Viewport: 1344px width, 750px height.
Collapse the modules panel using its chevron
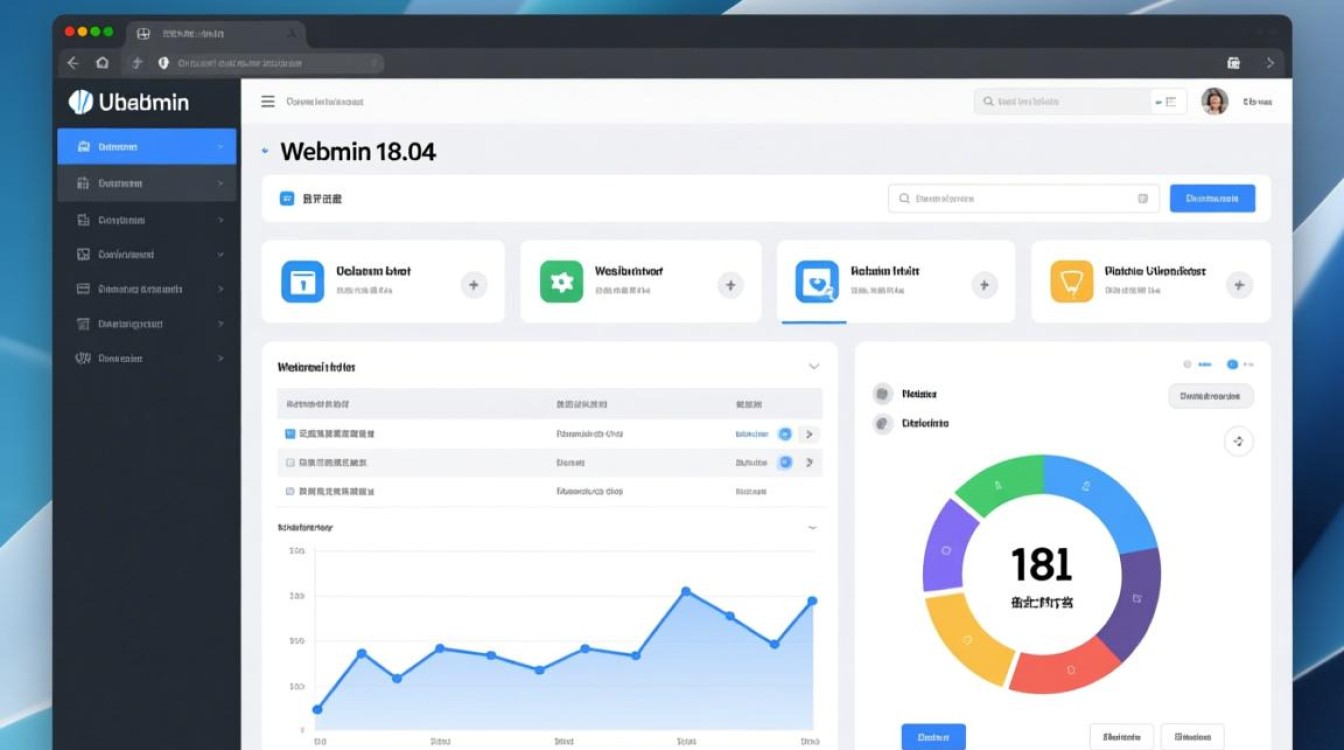(814, 366)
